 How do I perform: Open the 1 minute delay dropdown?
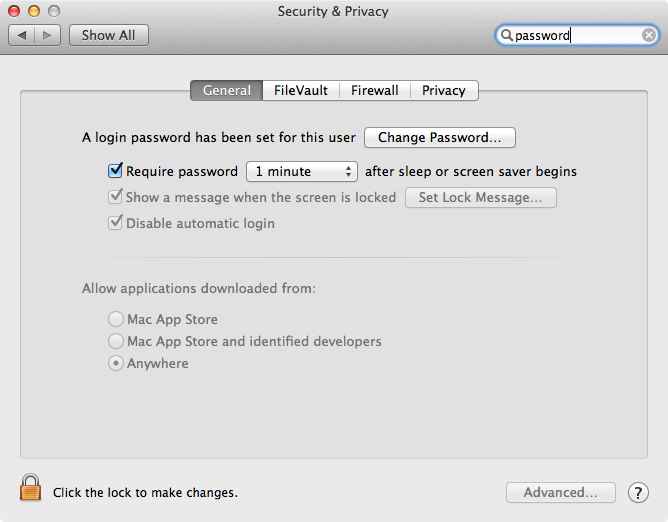point(302,171)
